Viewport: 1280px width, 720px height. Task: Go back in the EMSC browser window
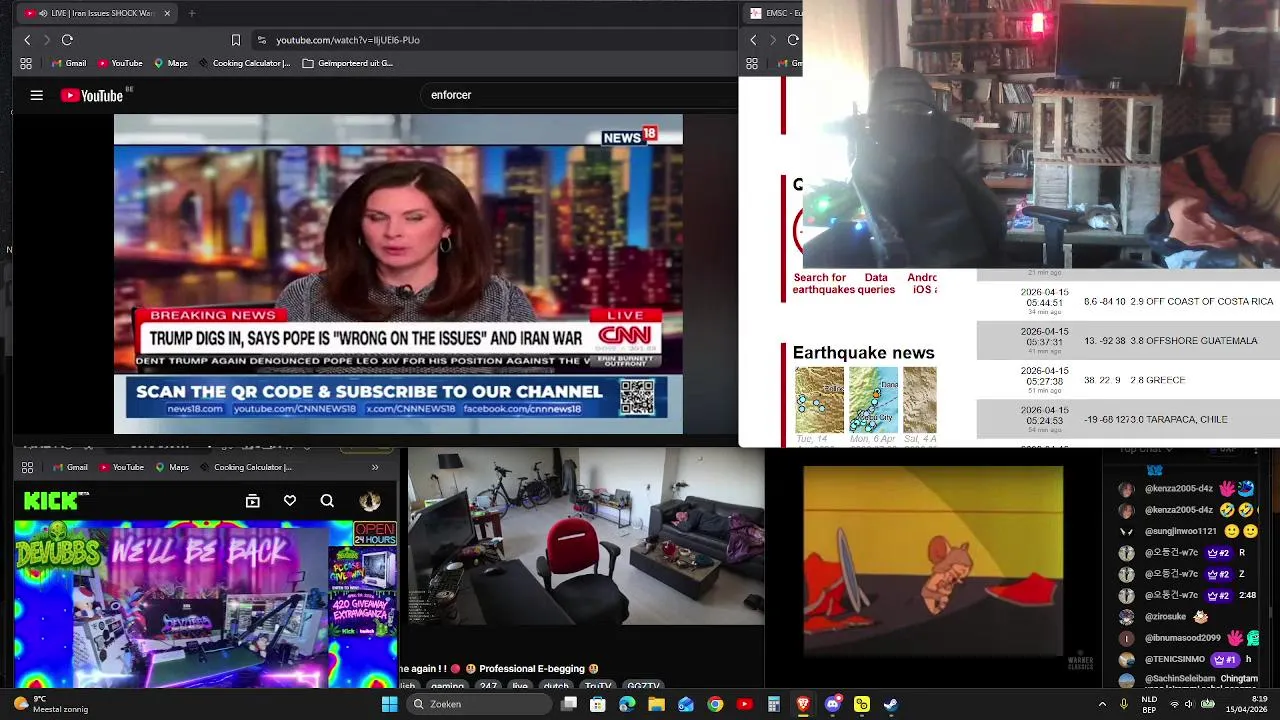[x=753, y=40]
